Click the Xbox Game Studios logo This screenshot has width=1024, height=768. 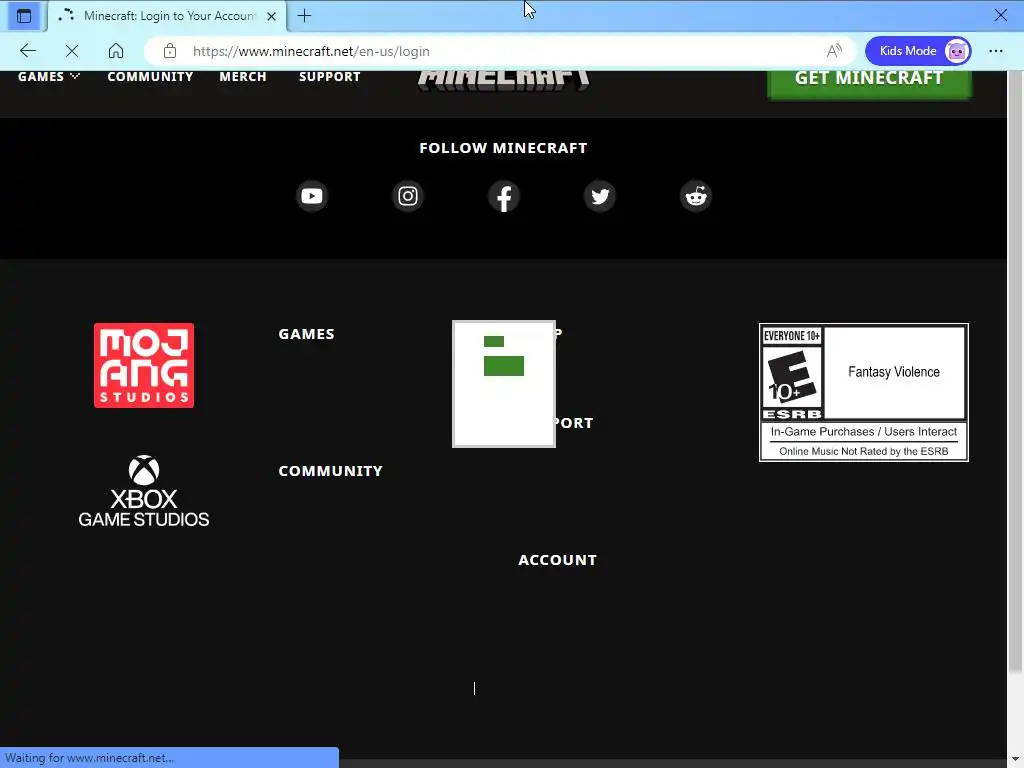(144, 491)
